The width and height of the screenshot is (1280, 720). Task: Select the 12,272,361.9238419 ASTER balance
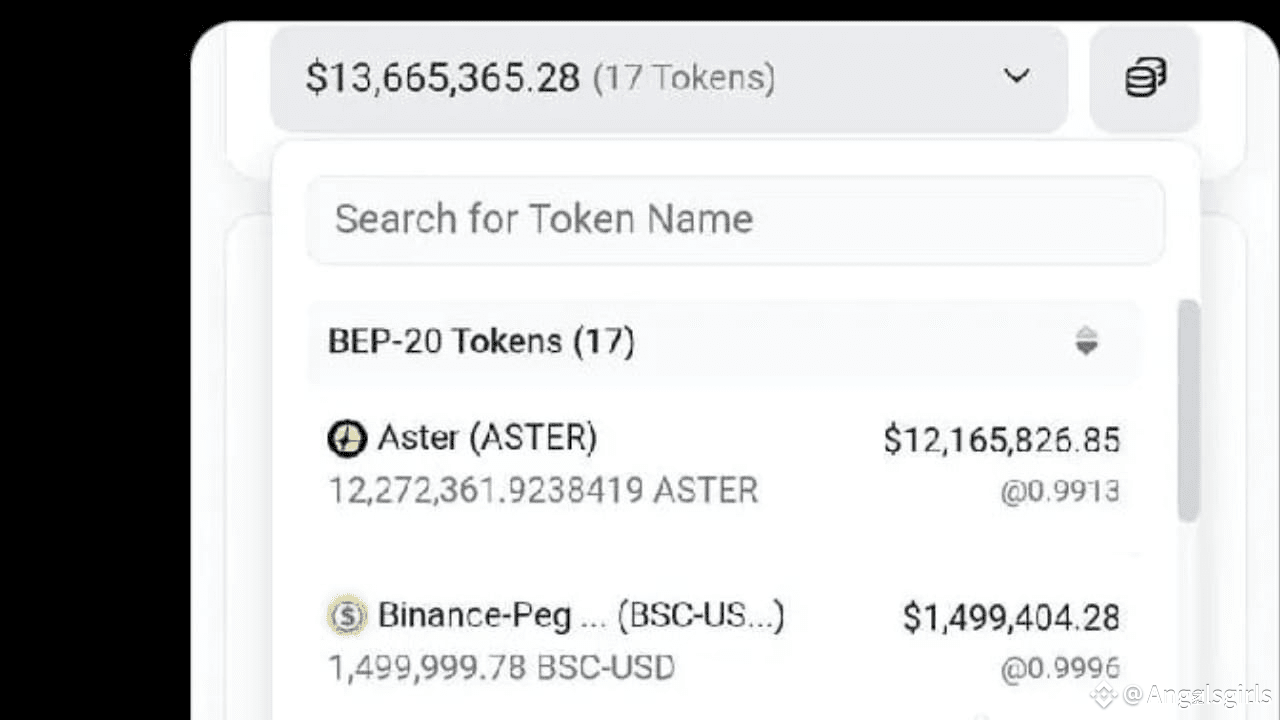pyautogui.click(x=543, y=490)
